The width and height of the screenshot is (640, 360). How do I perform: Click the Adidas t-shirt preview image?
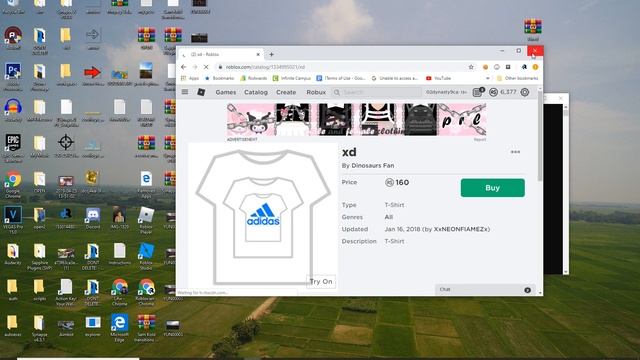263,216
